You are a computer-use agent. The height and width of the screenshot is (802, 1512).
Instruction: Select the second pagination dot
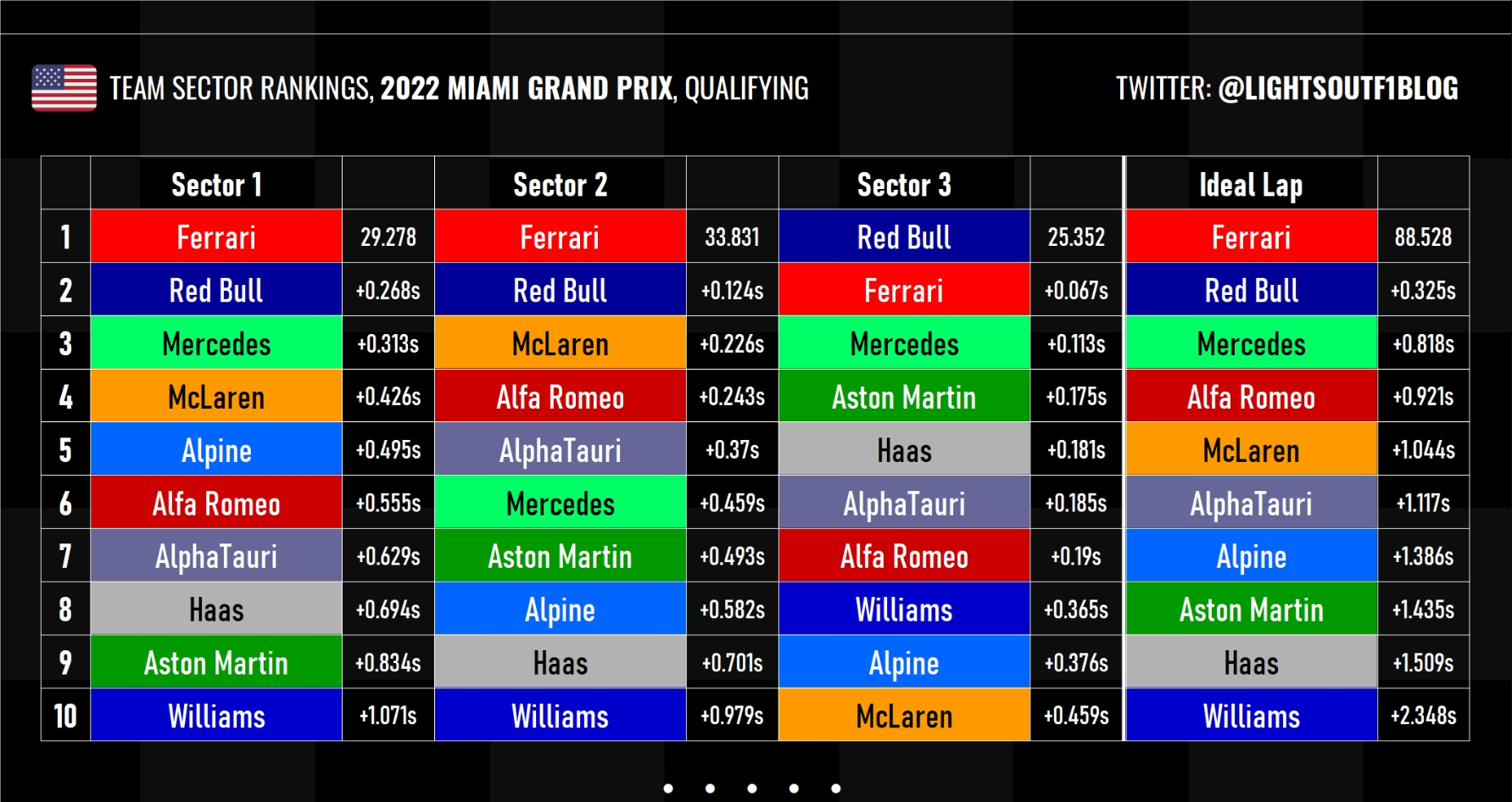click(x=710, y=788)
